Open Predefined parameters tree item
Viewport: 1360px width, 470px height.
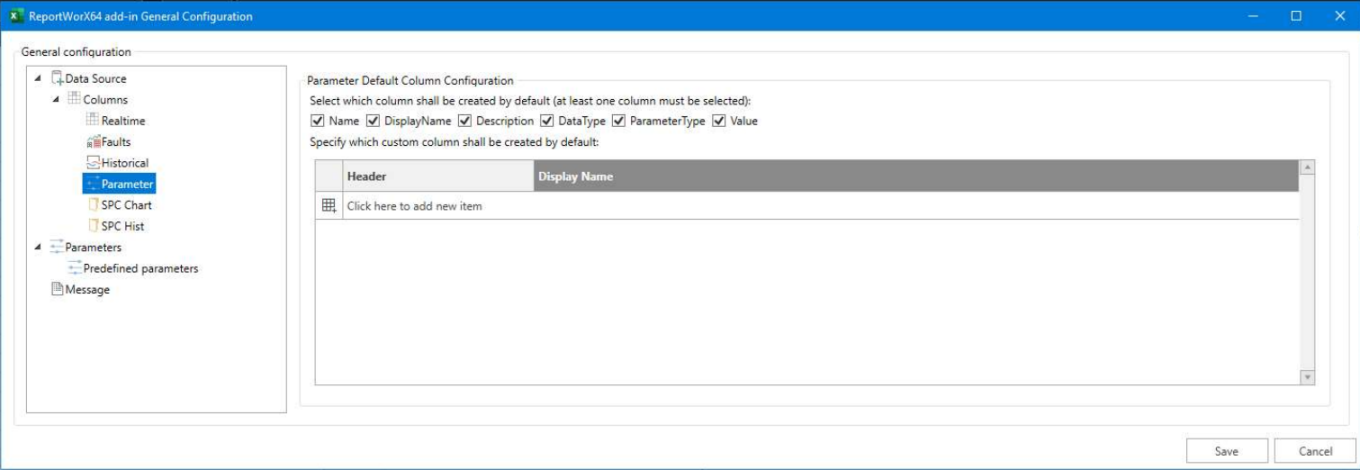click(141, 268)
